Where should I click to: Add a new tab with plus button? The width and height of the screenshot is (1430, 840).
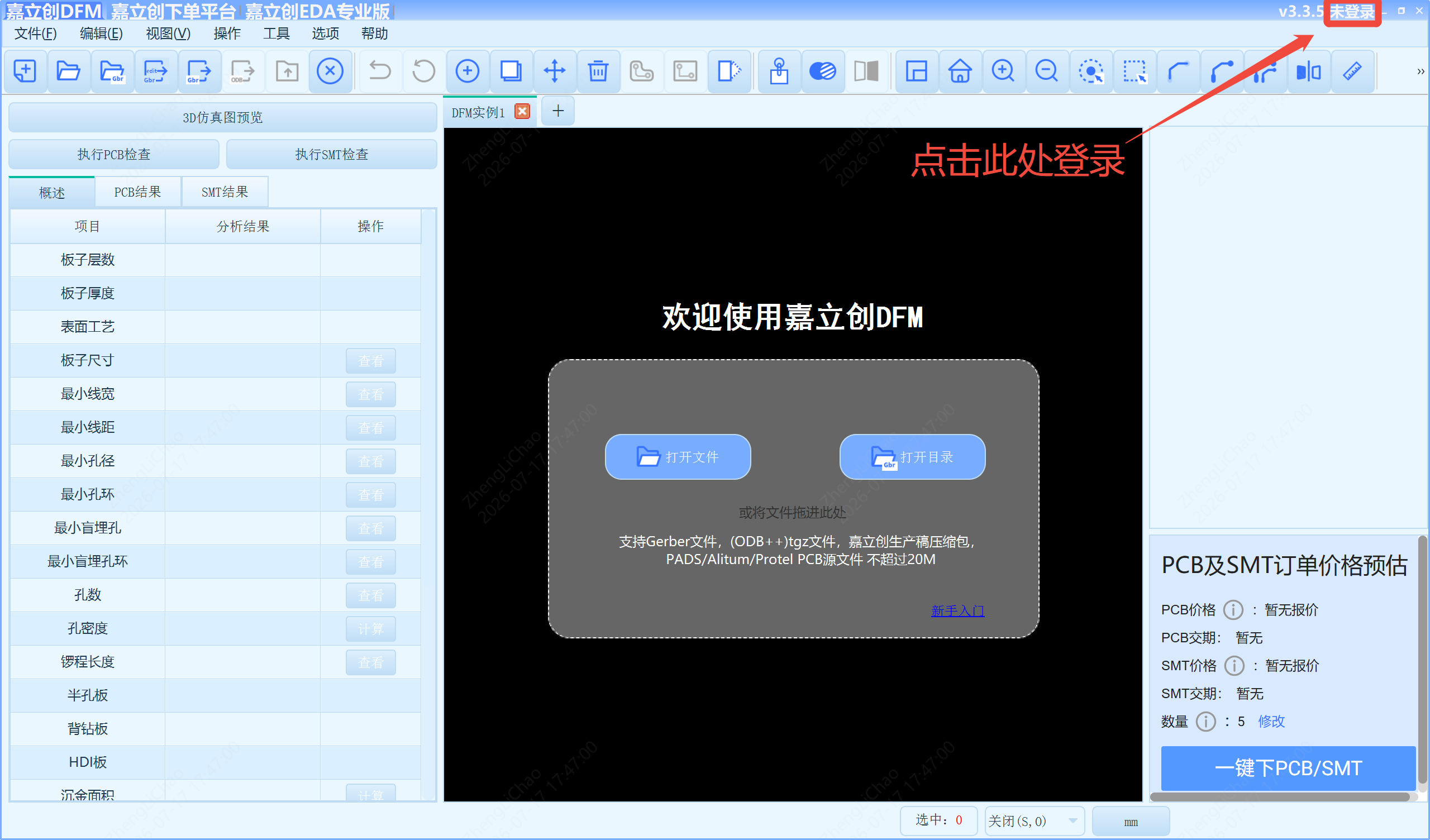(x=558, y=111)
